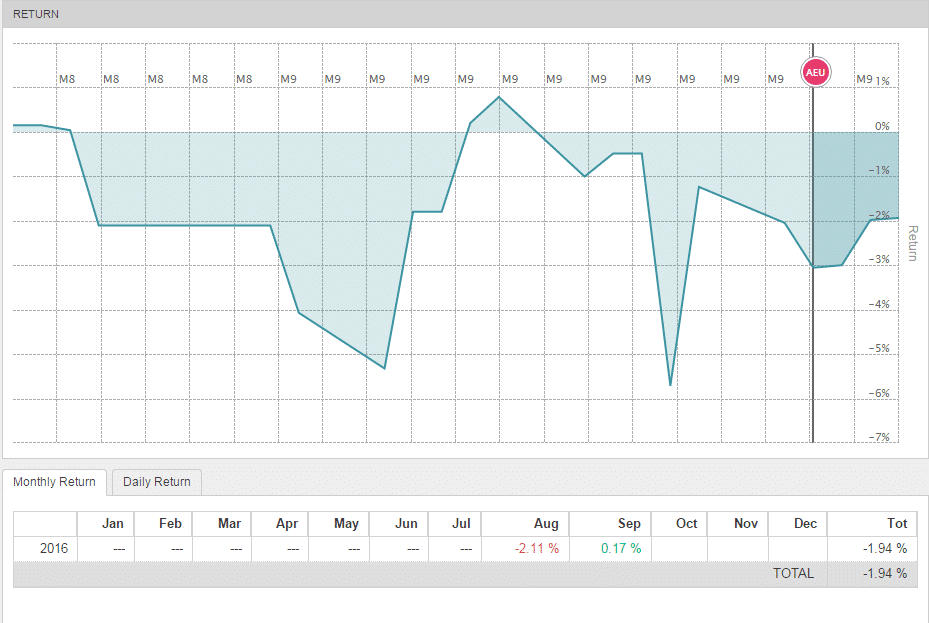929x623 pixels.
Task: Click the Jan column header
Action: tap(113, 523)
